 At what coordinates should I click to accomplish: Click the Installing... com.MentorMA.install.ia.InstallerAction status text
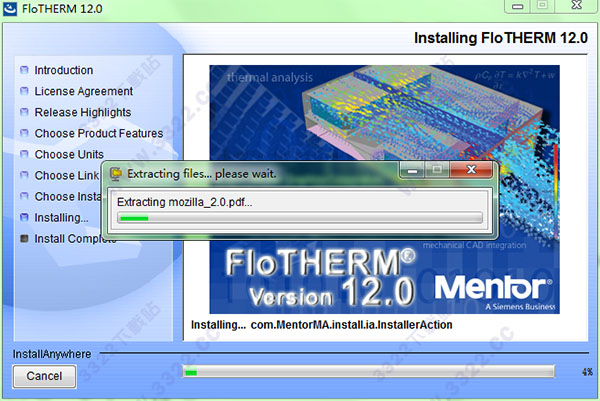click(321, 325)
